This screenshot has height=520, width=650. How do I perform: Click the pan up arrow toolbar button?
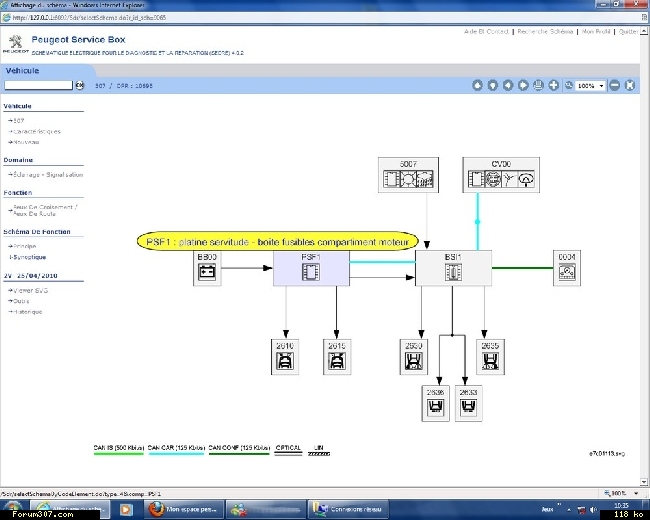point(477,85)
